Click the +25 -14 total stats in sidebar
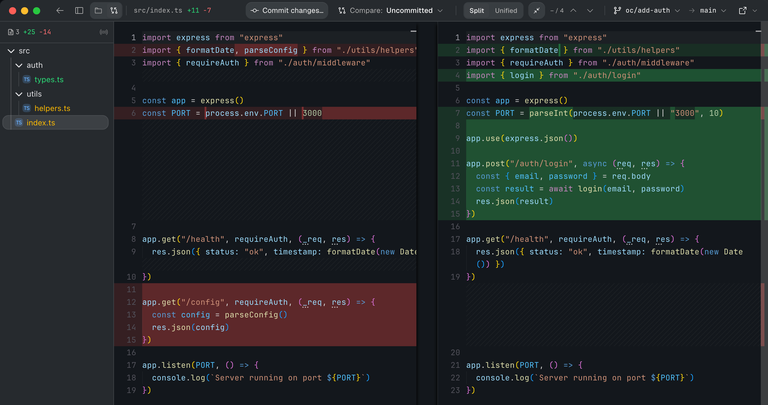The height and width of the screenshot is (405, 768). (x=37, y=32)
